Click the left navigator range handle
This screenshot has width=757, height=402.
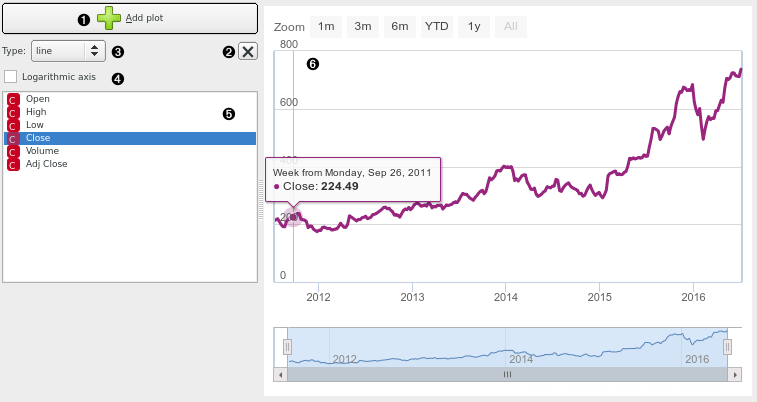pyautogui.click(x=287, y=347)
